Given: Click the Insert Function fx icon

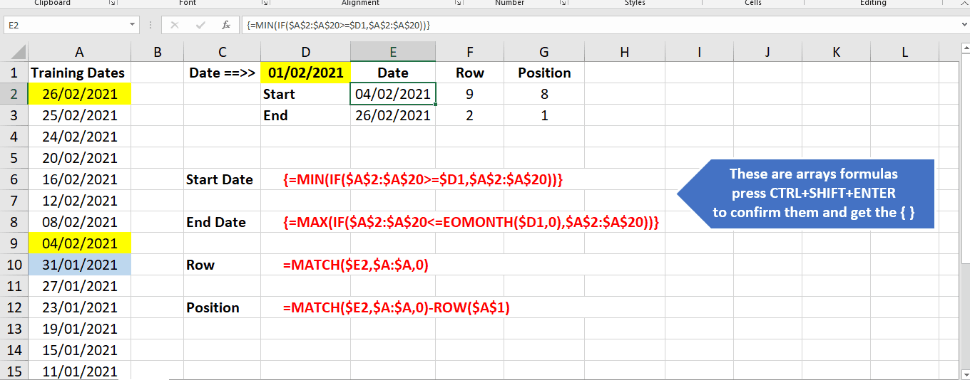Looking at the screenshot, I should coord(226,25).
